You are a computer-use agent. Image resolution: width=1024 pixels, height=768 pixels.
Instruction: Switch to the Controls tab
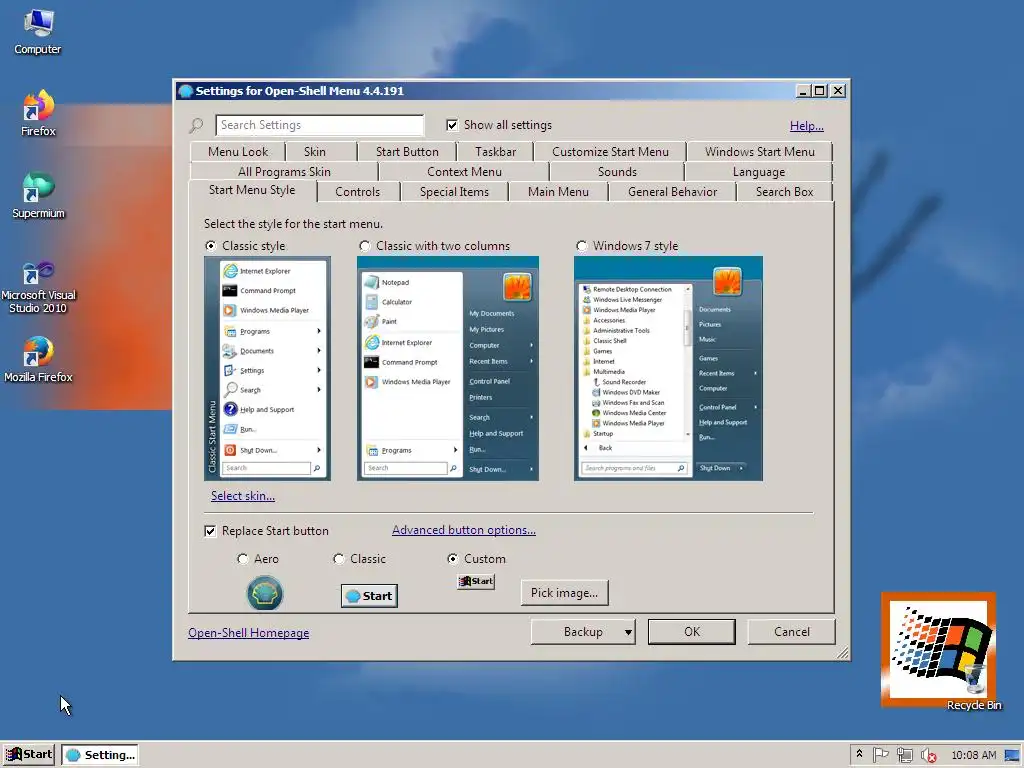tap(357, 192)
